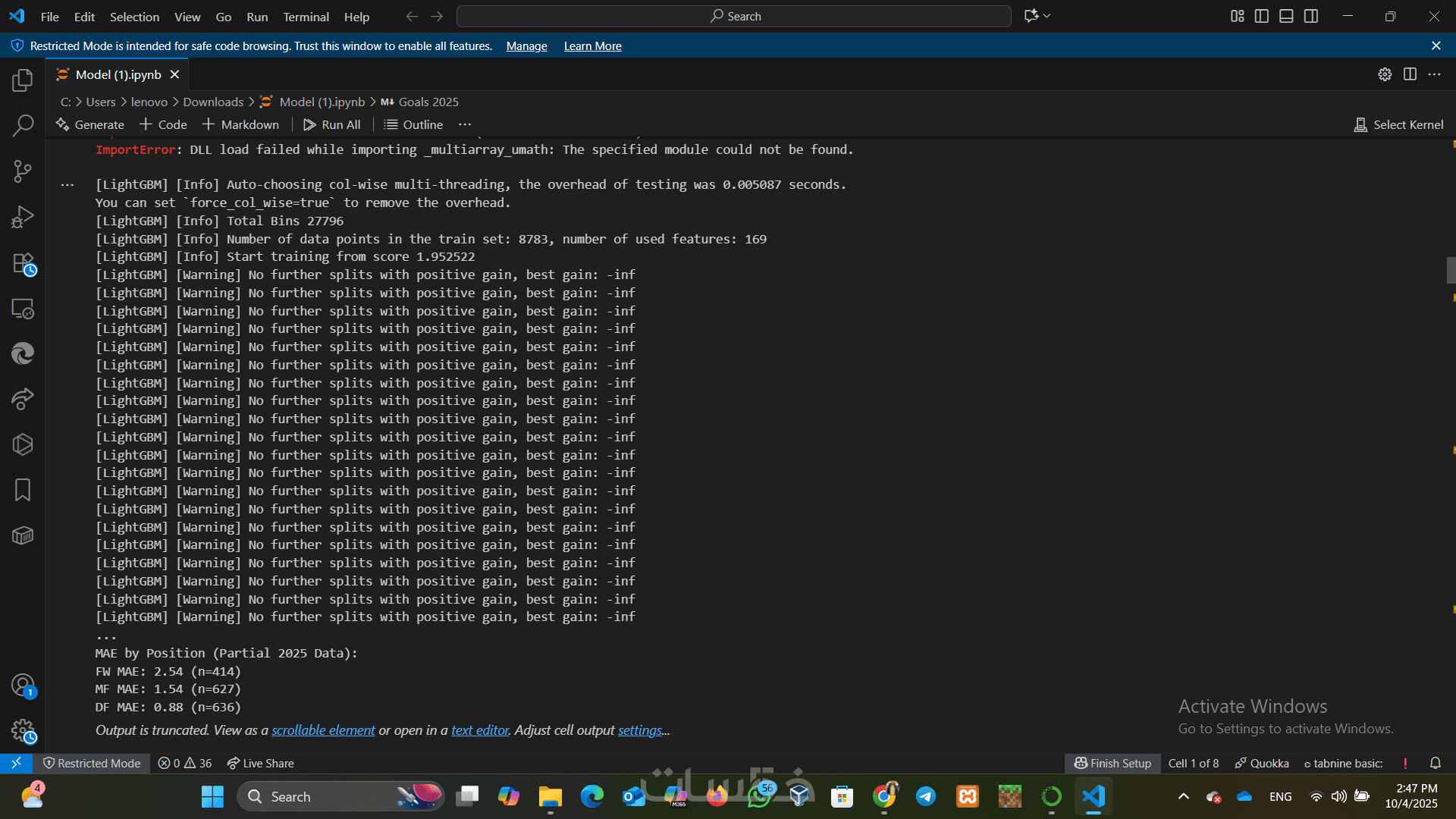Open the Source Control view
Screen dimensions: 1456x819
pos(23,171)
